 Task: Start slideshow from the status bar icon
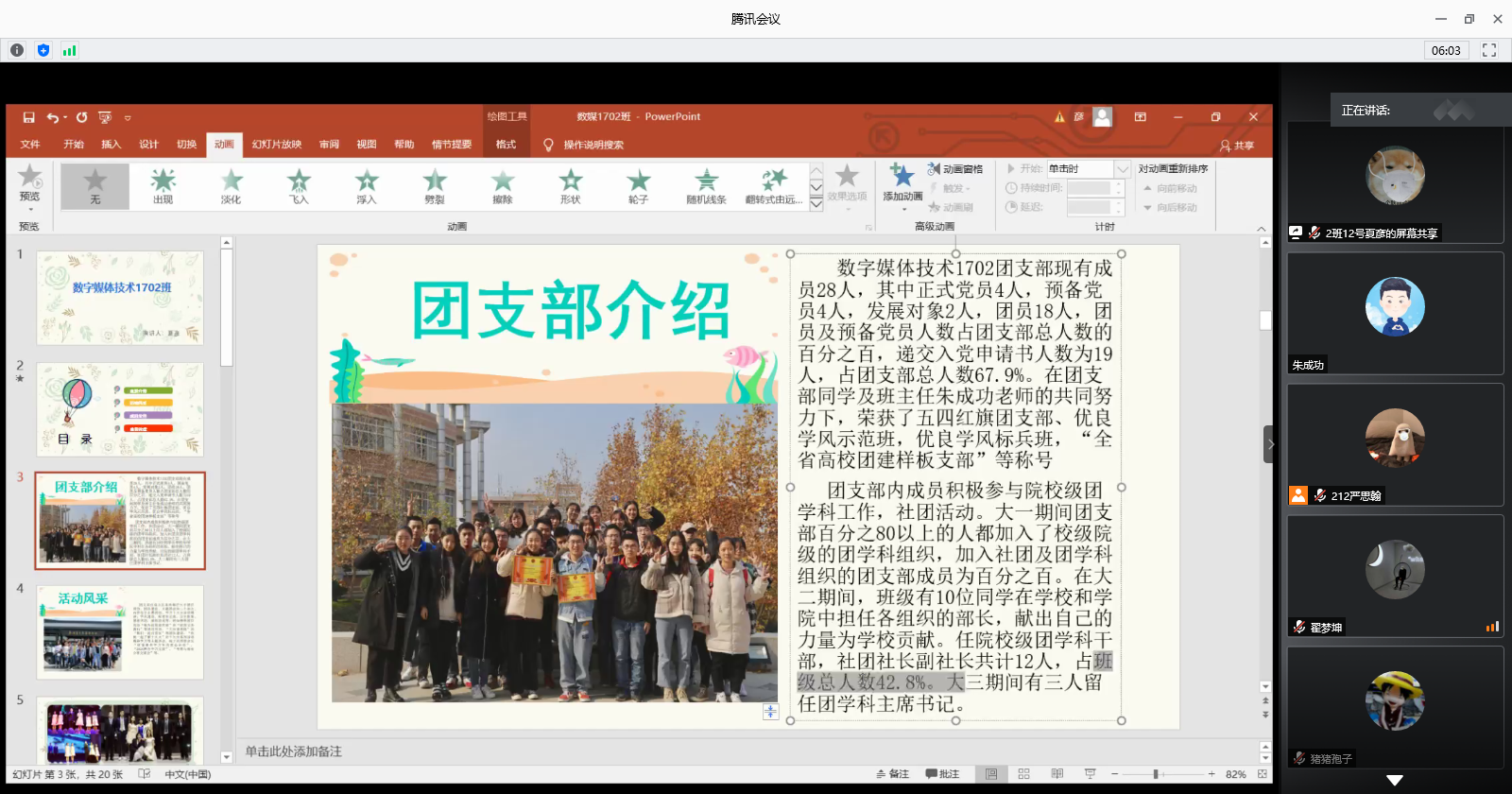[x=1090, y=774]
